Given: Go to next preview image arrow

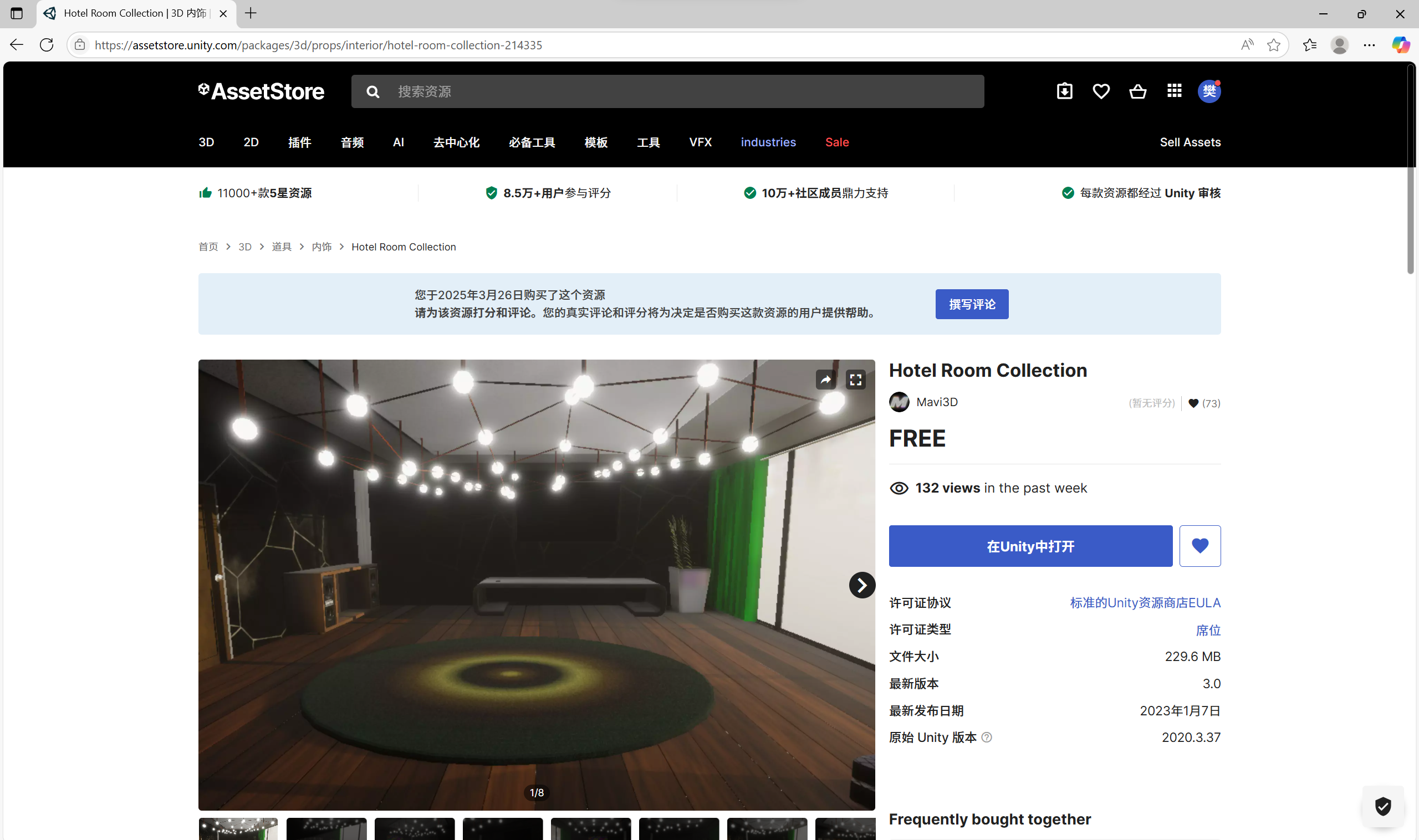Looking at the screenshot, I should point(862,585).
